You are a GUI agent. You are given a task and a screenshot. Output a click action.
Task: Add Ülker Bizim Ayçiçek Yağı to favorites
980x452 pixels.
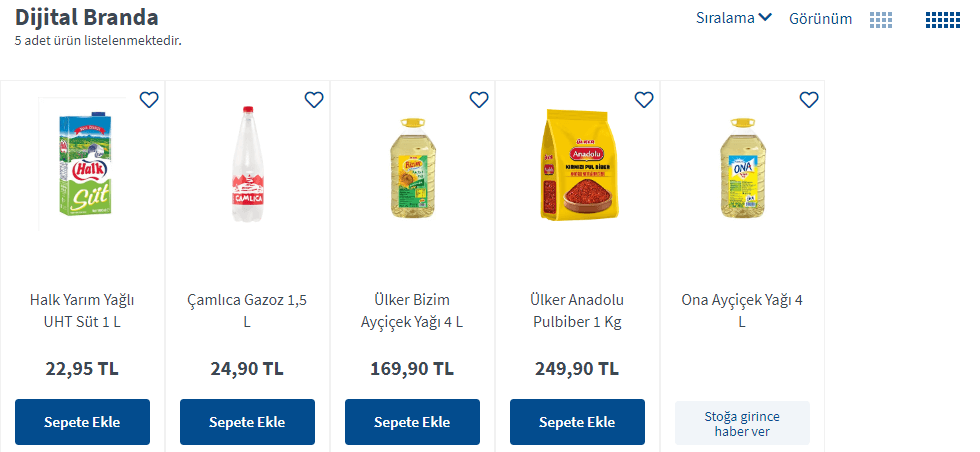pos(479,99)
